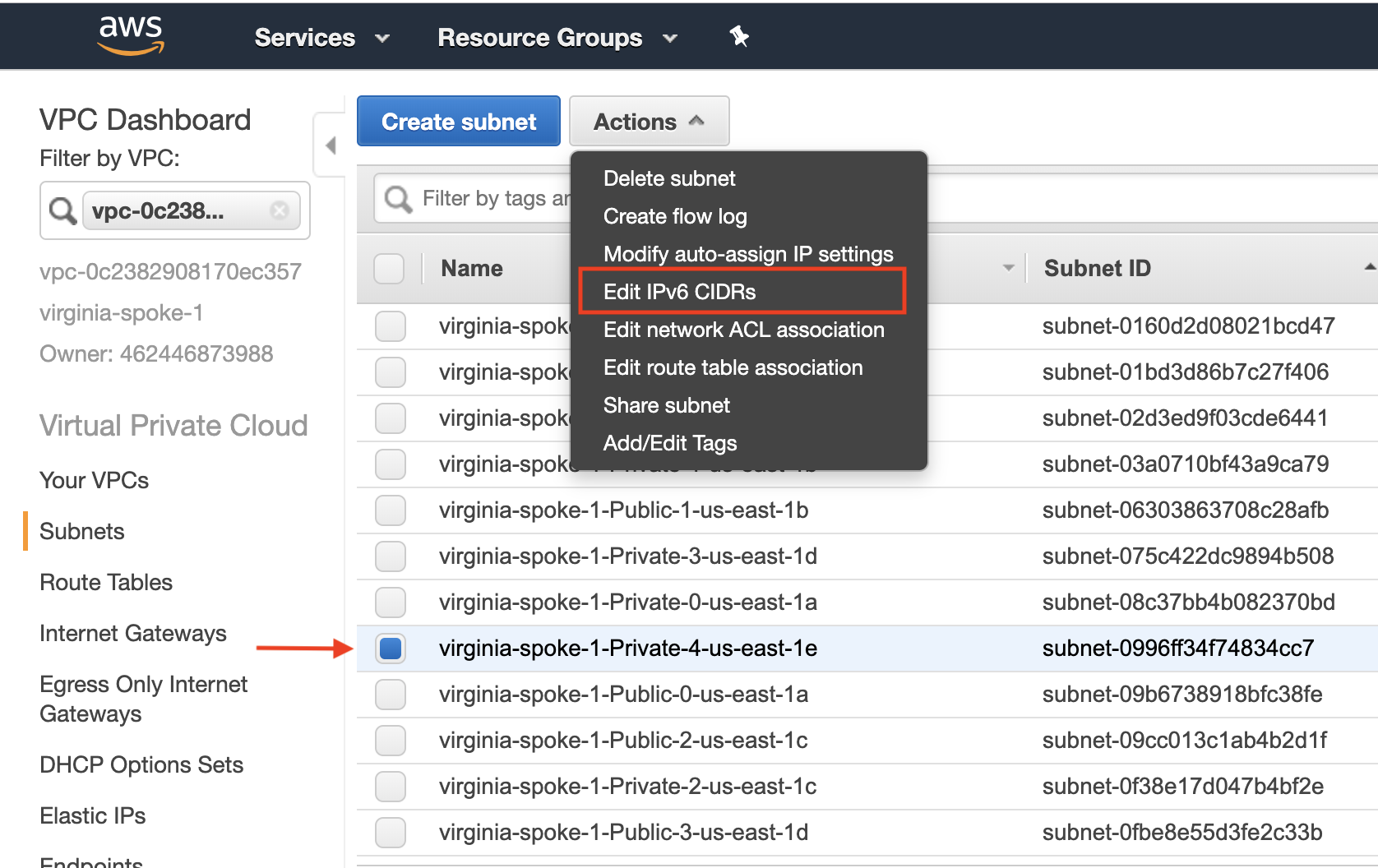
Task: Open the Services dropdown
Action: pos(321,38)
